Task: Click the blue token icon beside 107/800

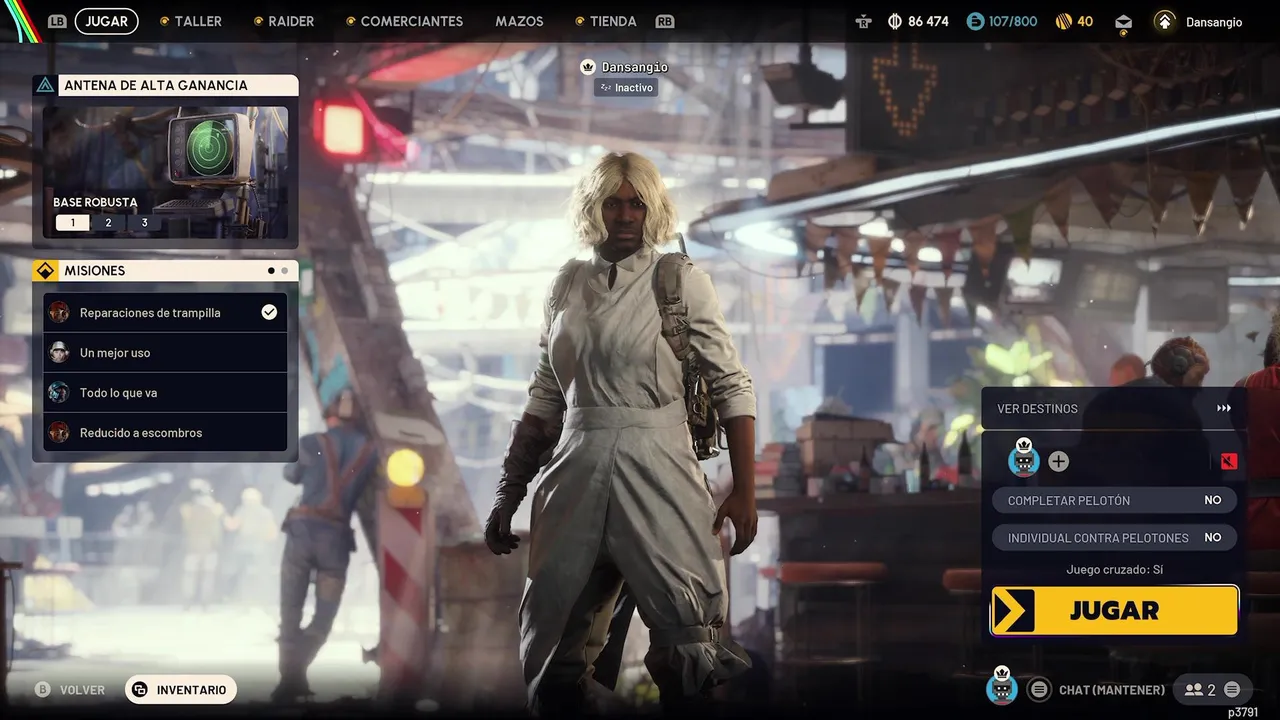Action: coord(975,21)
